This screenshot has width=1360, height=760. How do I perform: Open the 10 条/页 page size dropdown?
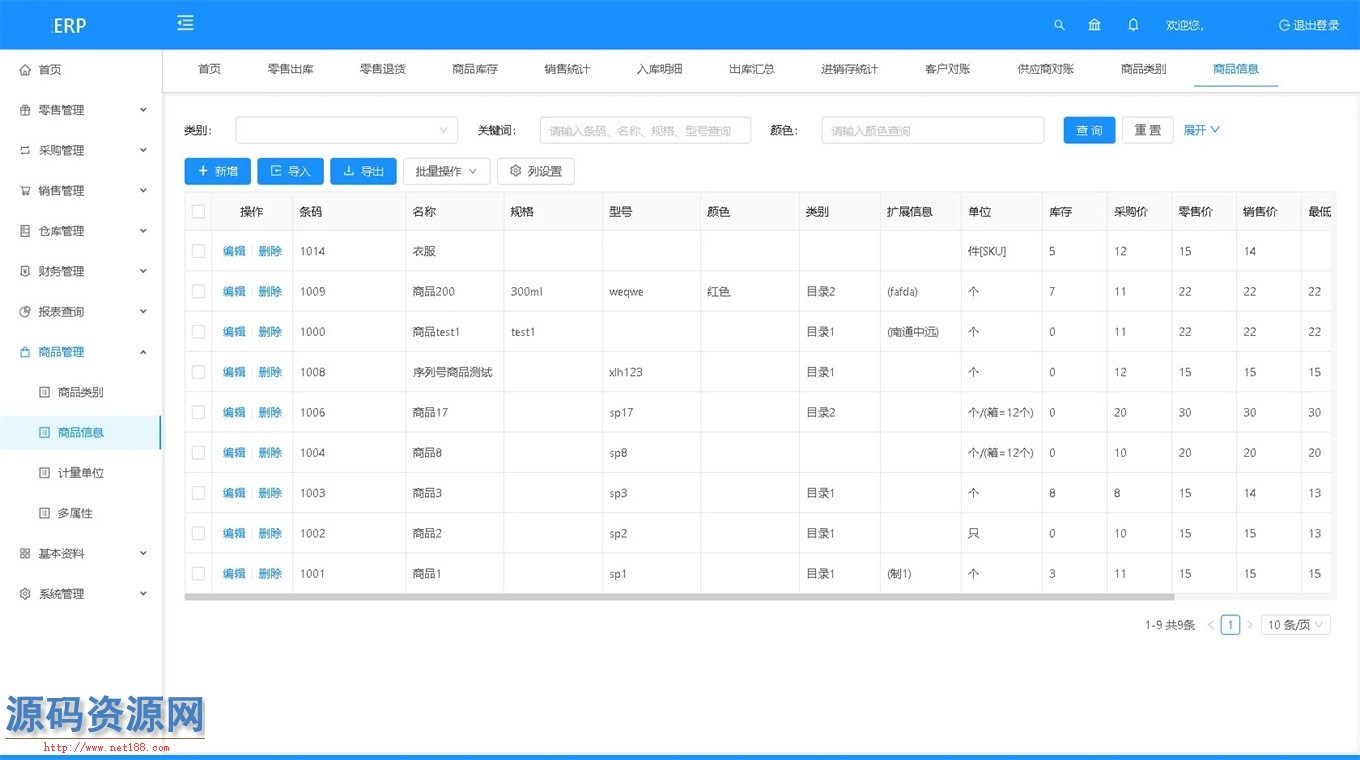[1296, 625]
